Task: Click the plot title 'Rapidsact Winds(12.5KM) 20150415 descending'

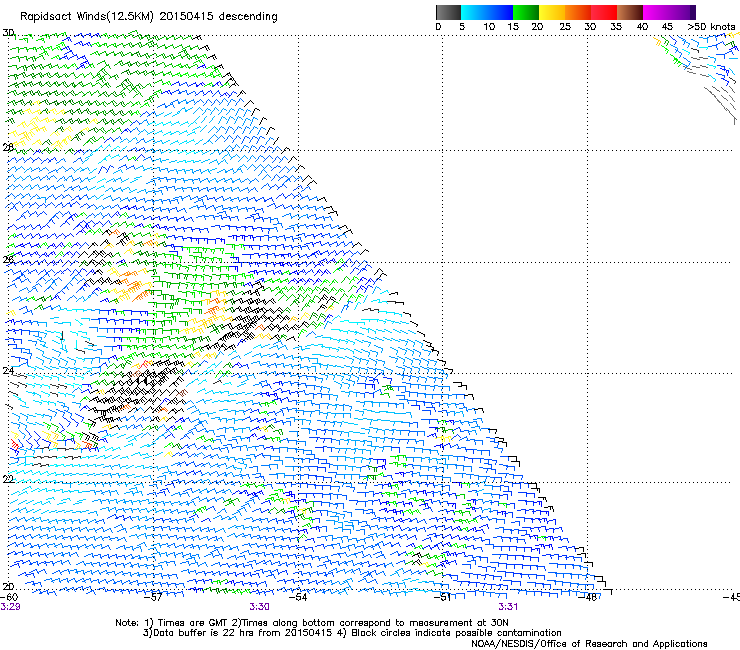Action: [149, 17]
